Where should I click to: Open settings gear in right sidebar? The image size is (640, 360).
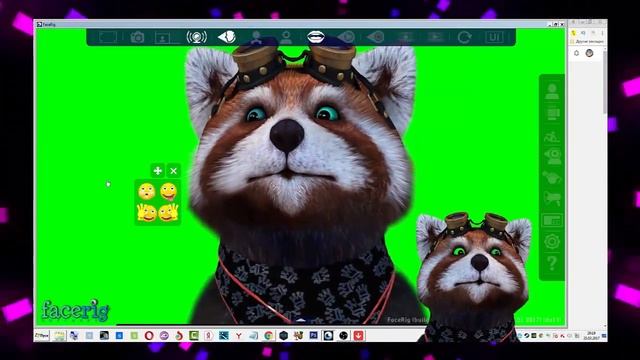[x=552, y=242]
